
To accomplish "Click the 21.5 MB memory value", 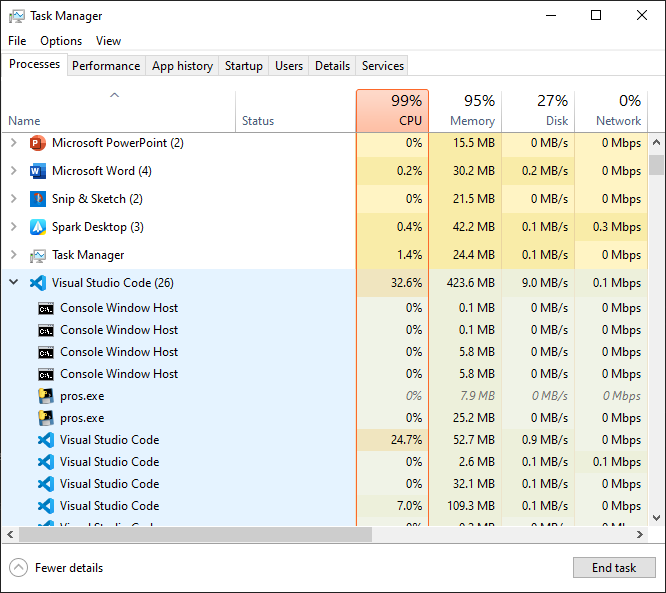I will tap(474, 199).
